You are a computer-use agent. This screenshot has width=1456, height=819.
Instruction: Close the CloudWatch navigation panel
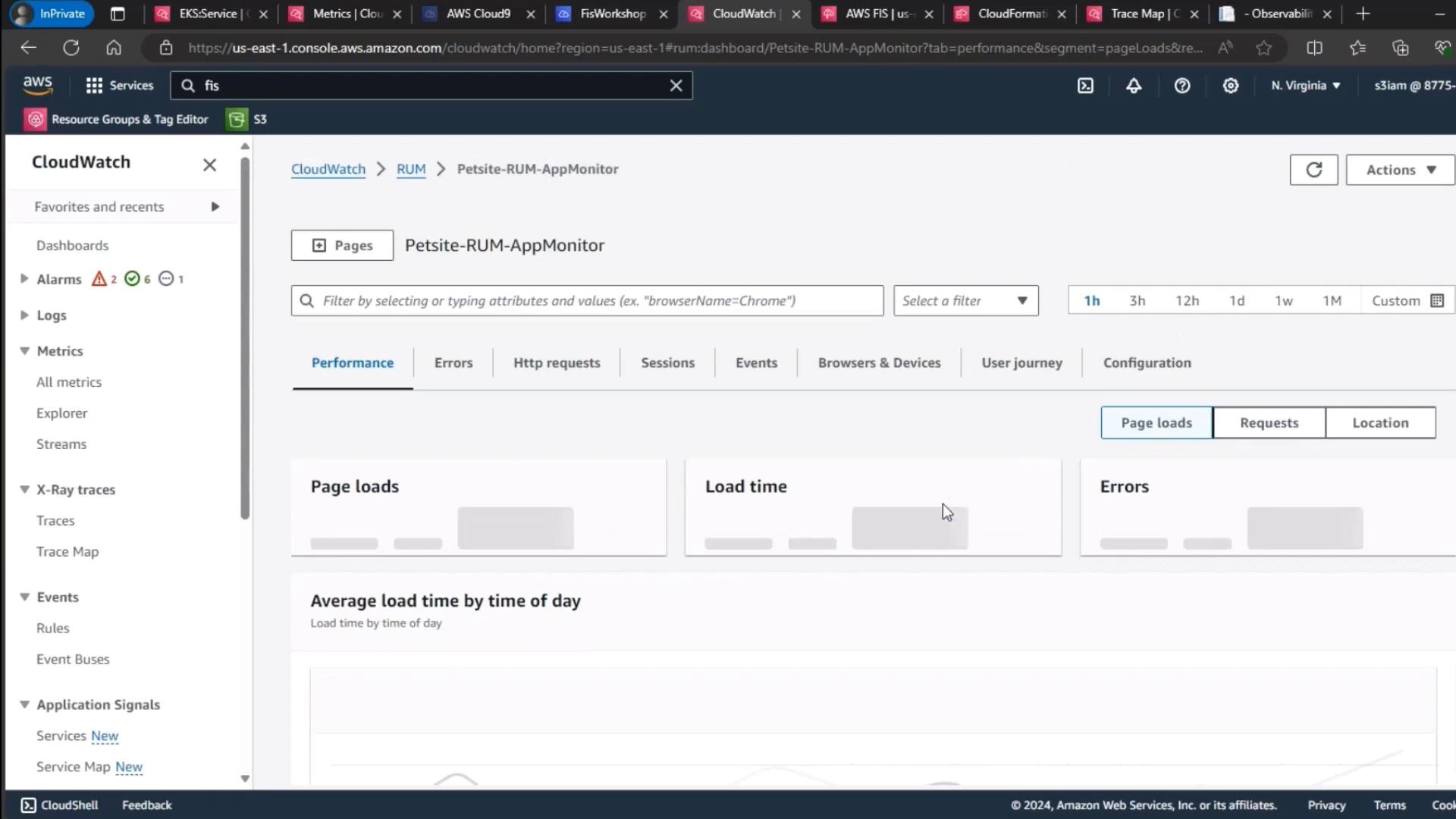pos(210,165)
